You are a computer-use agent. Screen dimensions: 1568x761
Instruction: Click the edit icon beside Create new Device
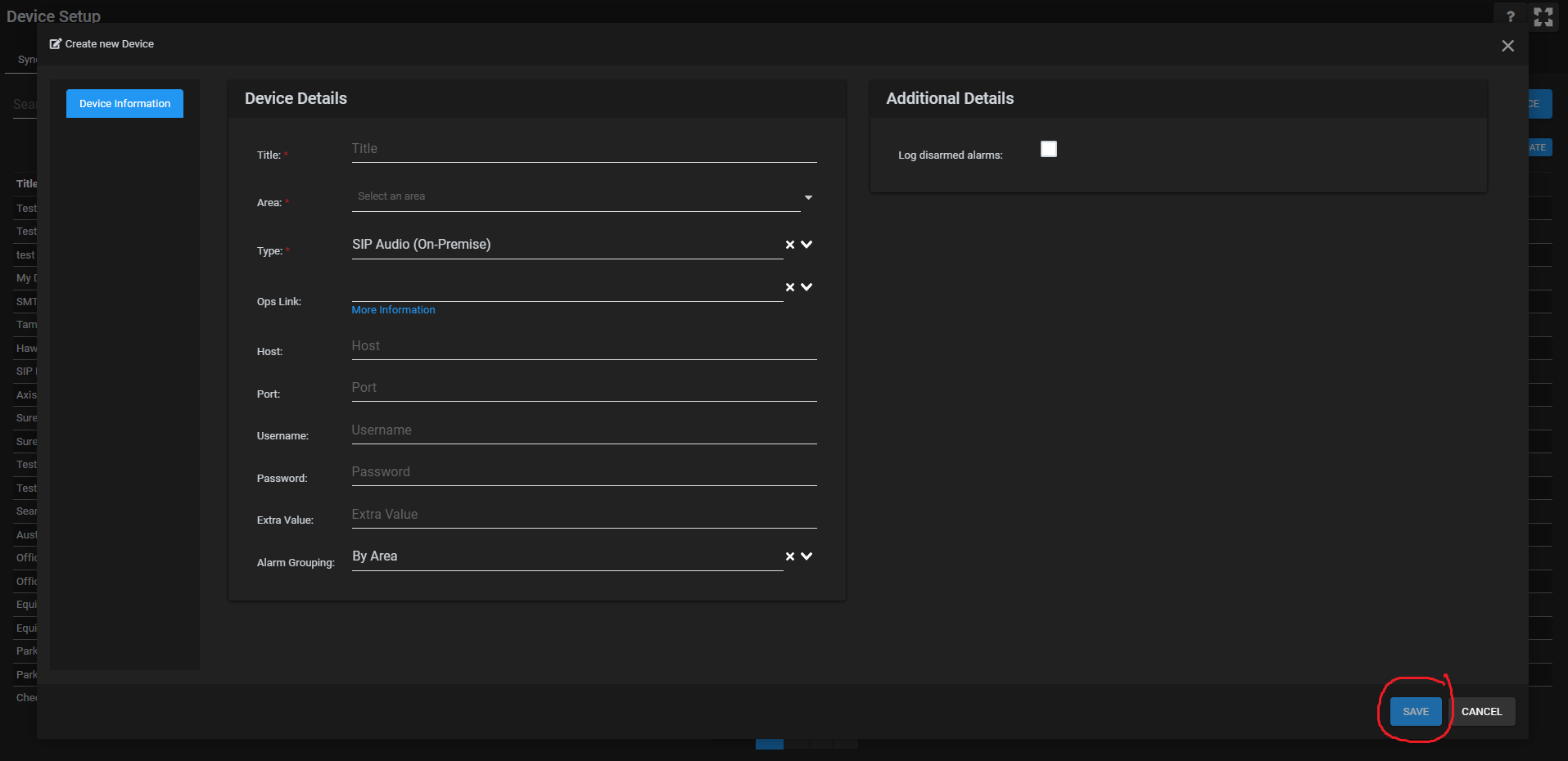point(56,44)
